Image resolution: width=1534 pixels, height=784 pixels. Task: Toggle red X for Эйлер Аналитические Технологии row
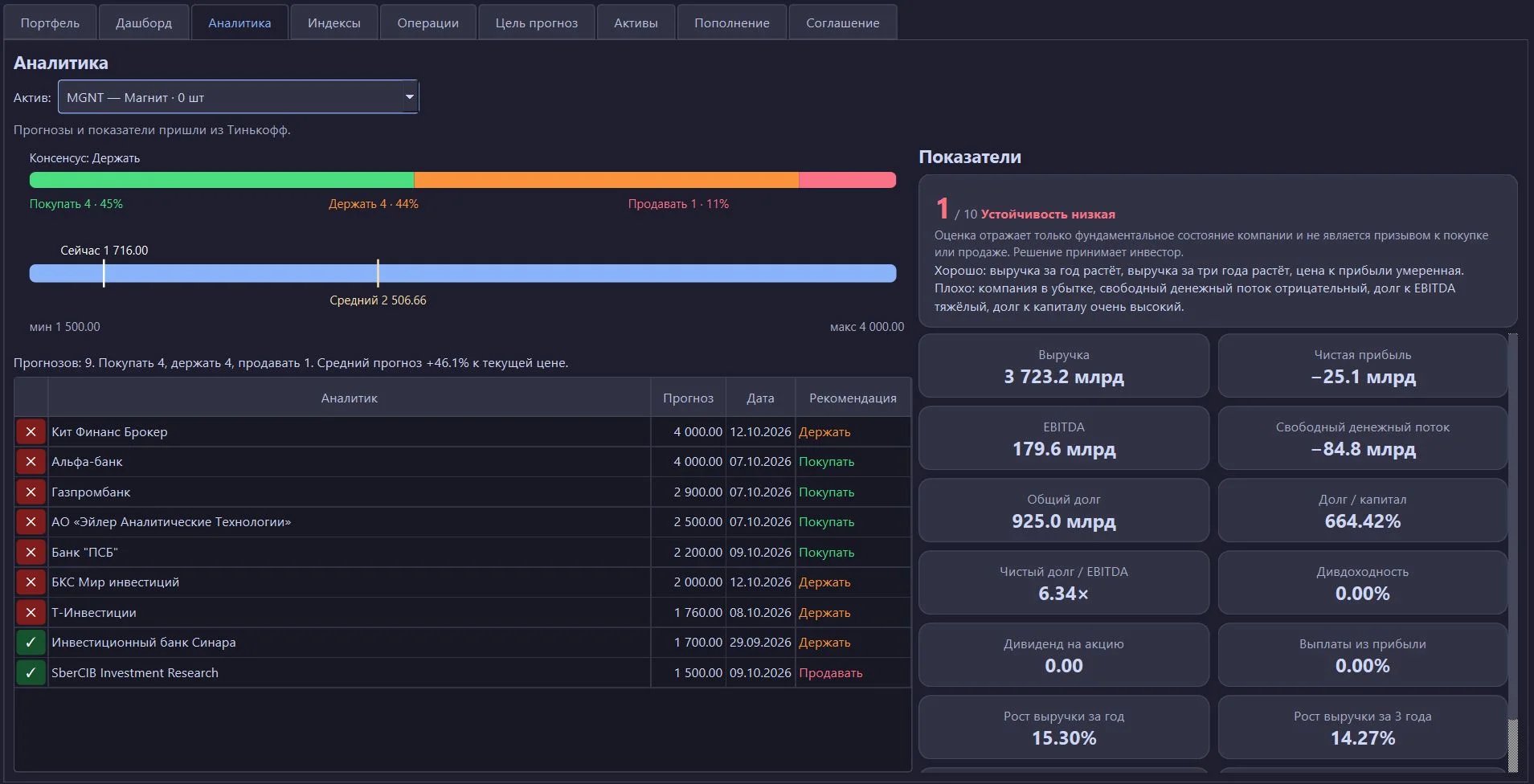pyautogui.click(x=31, y=522)
